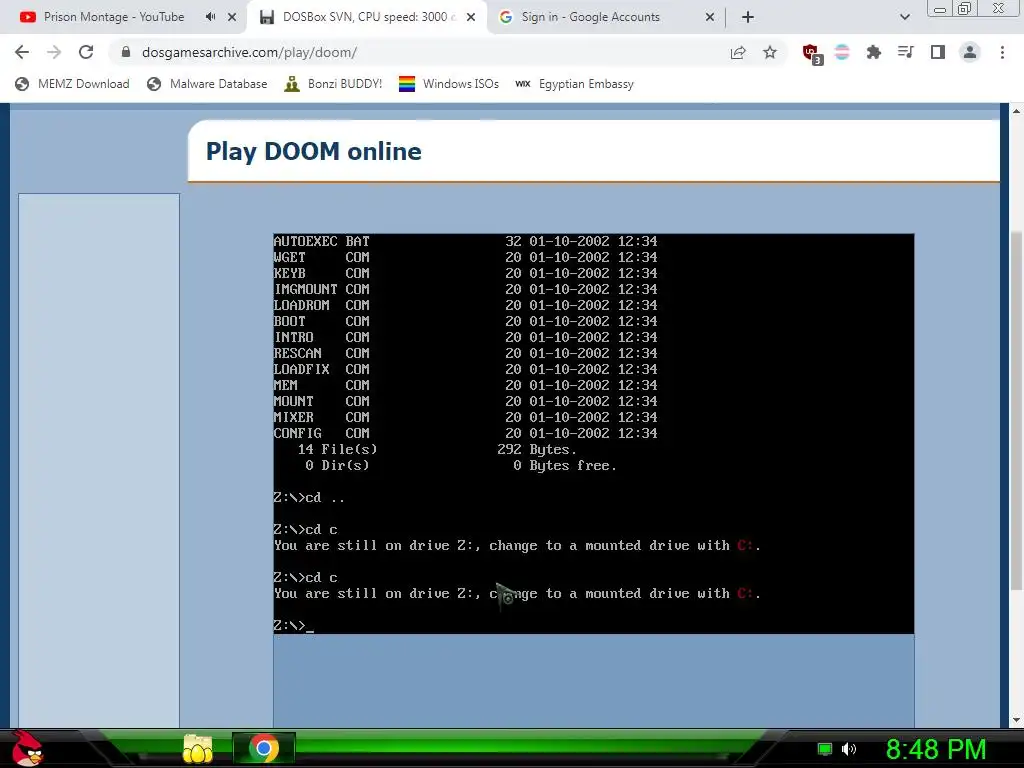Open the volume speaker tray icon
1024x768 pixels.
[x=849, y=749]
